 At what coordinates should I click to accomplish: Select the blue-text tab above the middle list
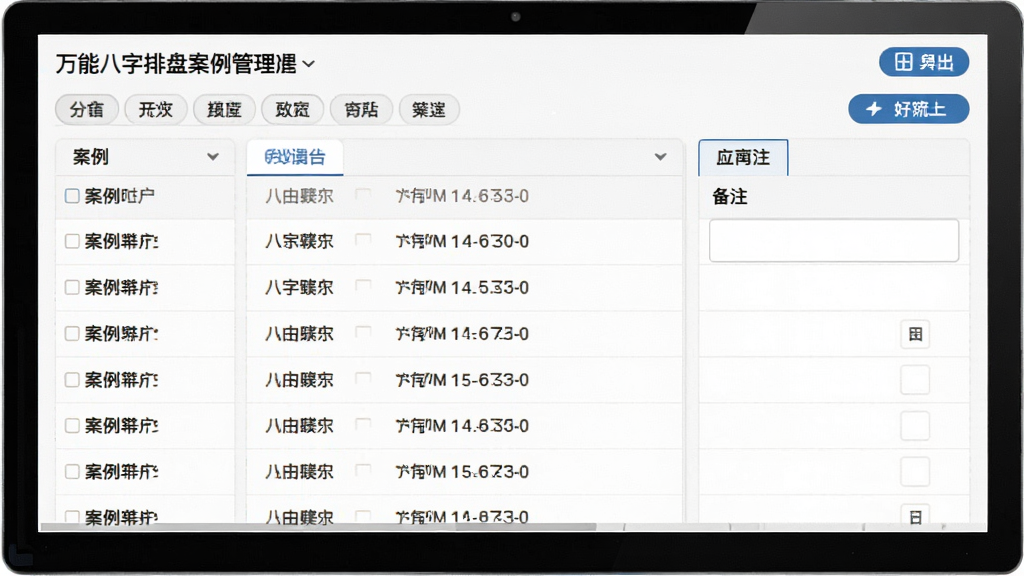(x=295, y=157)
